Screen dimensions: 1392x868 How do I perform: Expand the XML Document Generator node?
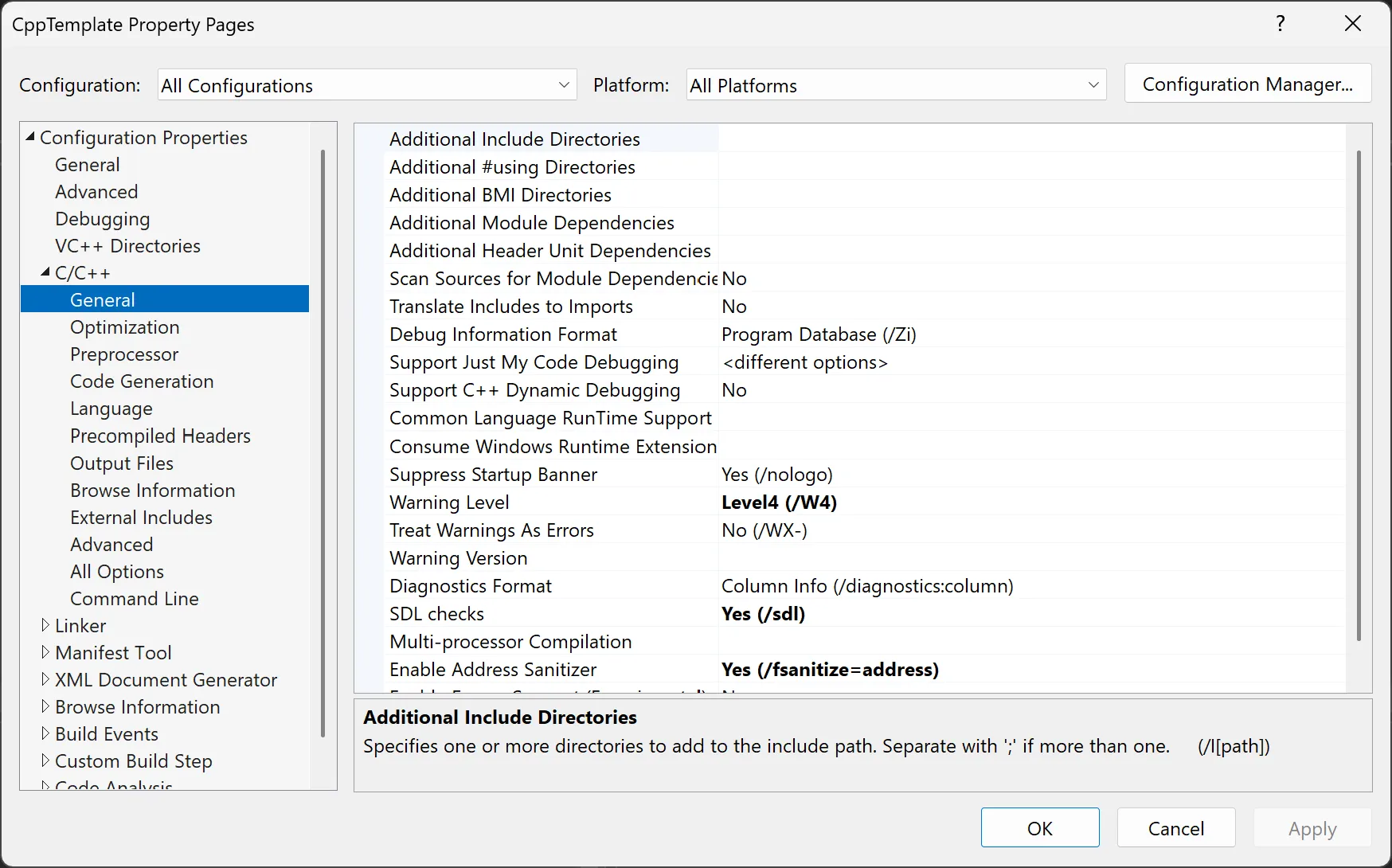45,680
